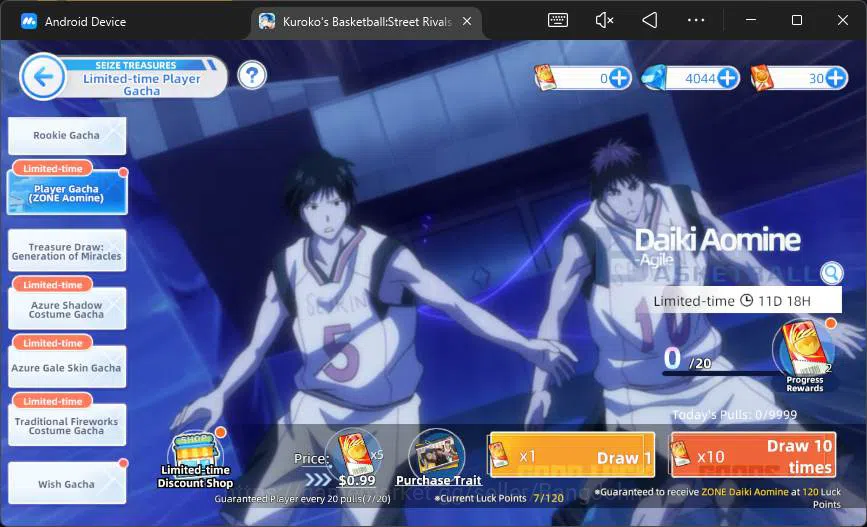Open Azure Shadow Costume Gacha
Screen dimensions: 867x527
point(67,309)
